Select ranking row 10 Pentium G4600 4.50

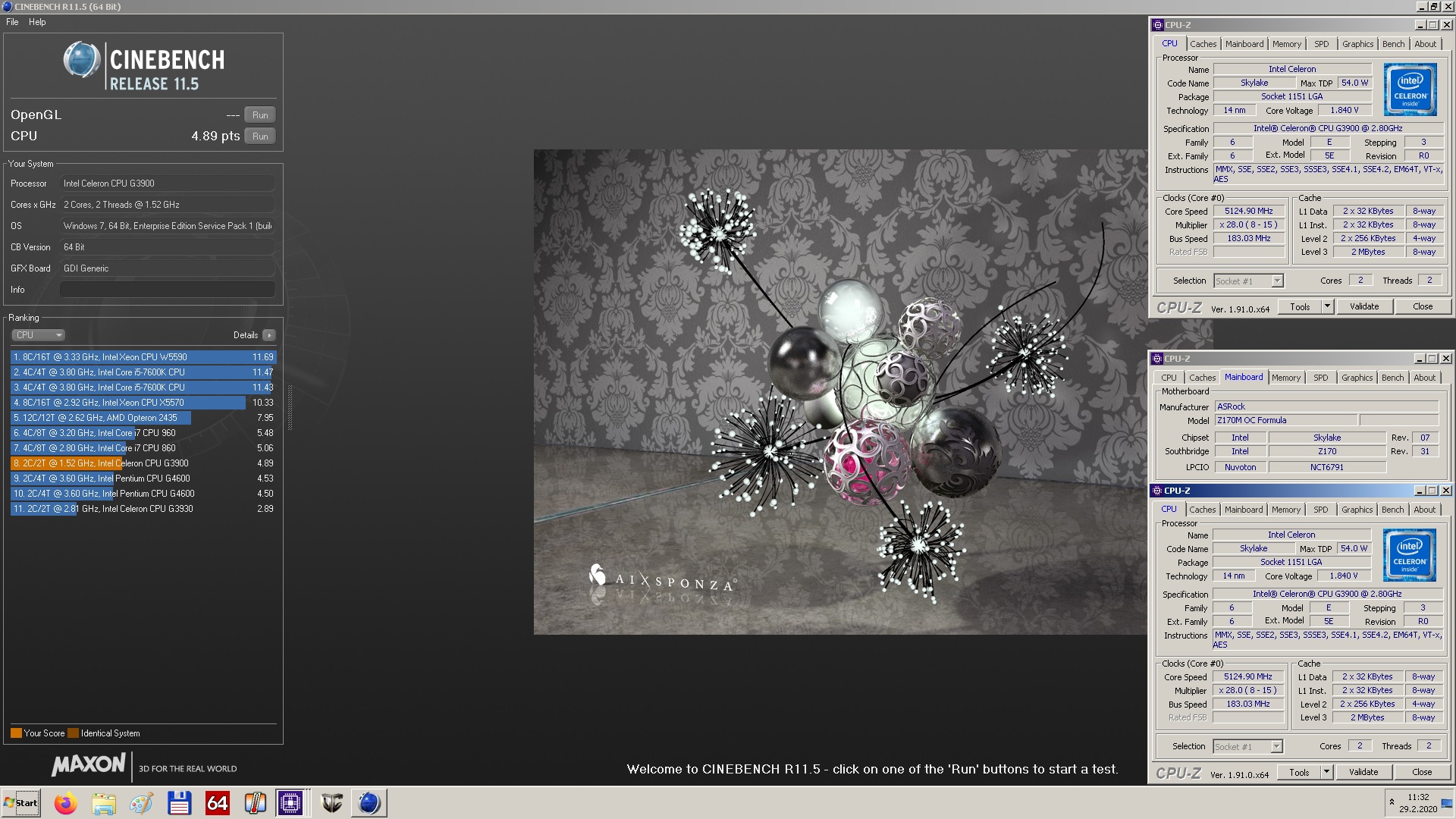point(143,494)
